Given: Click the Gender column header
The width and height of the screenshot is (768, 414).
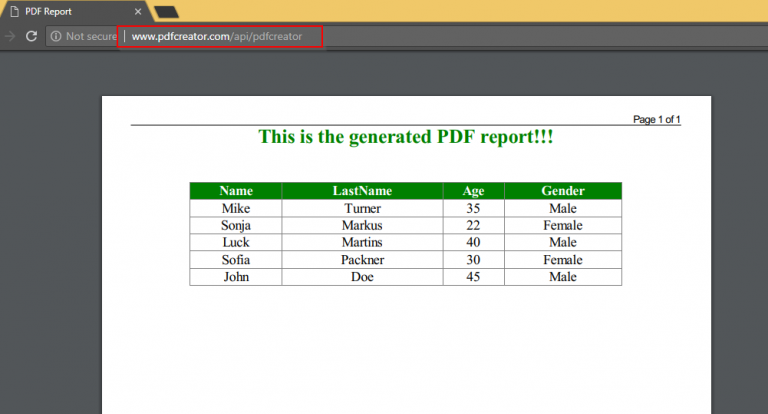Looking at the screenshot, I should point(563,191).
